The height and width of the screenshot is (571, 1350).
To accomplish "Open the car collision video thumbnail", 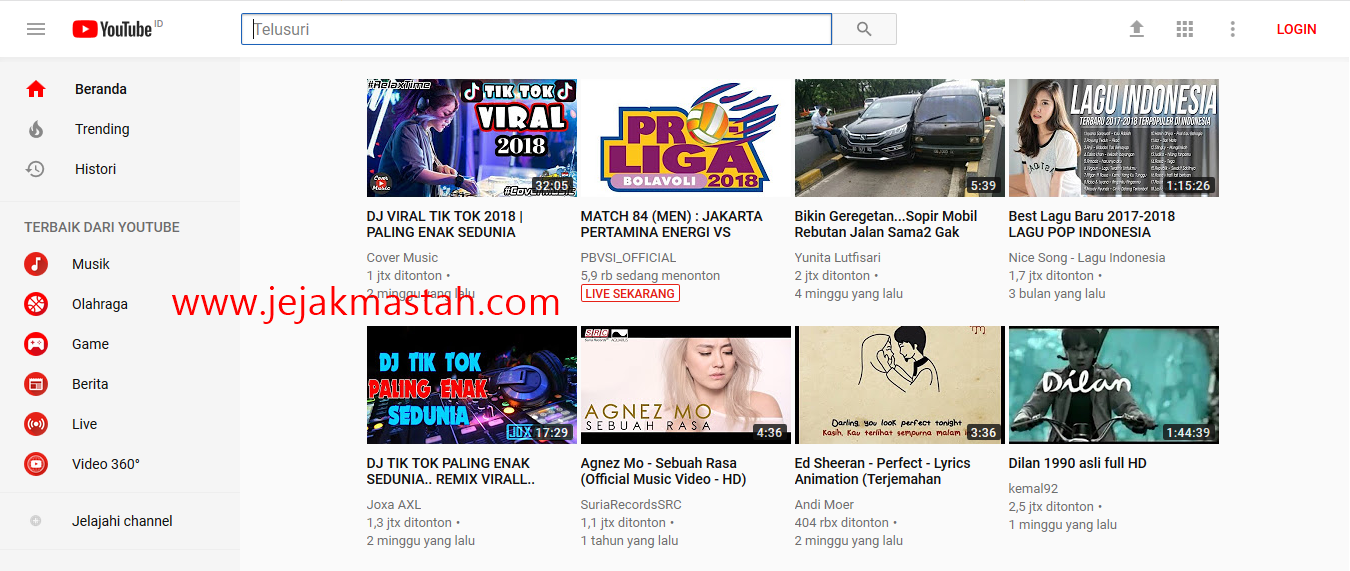I will point(900,138).
